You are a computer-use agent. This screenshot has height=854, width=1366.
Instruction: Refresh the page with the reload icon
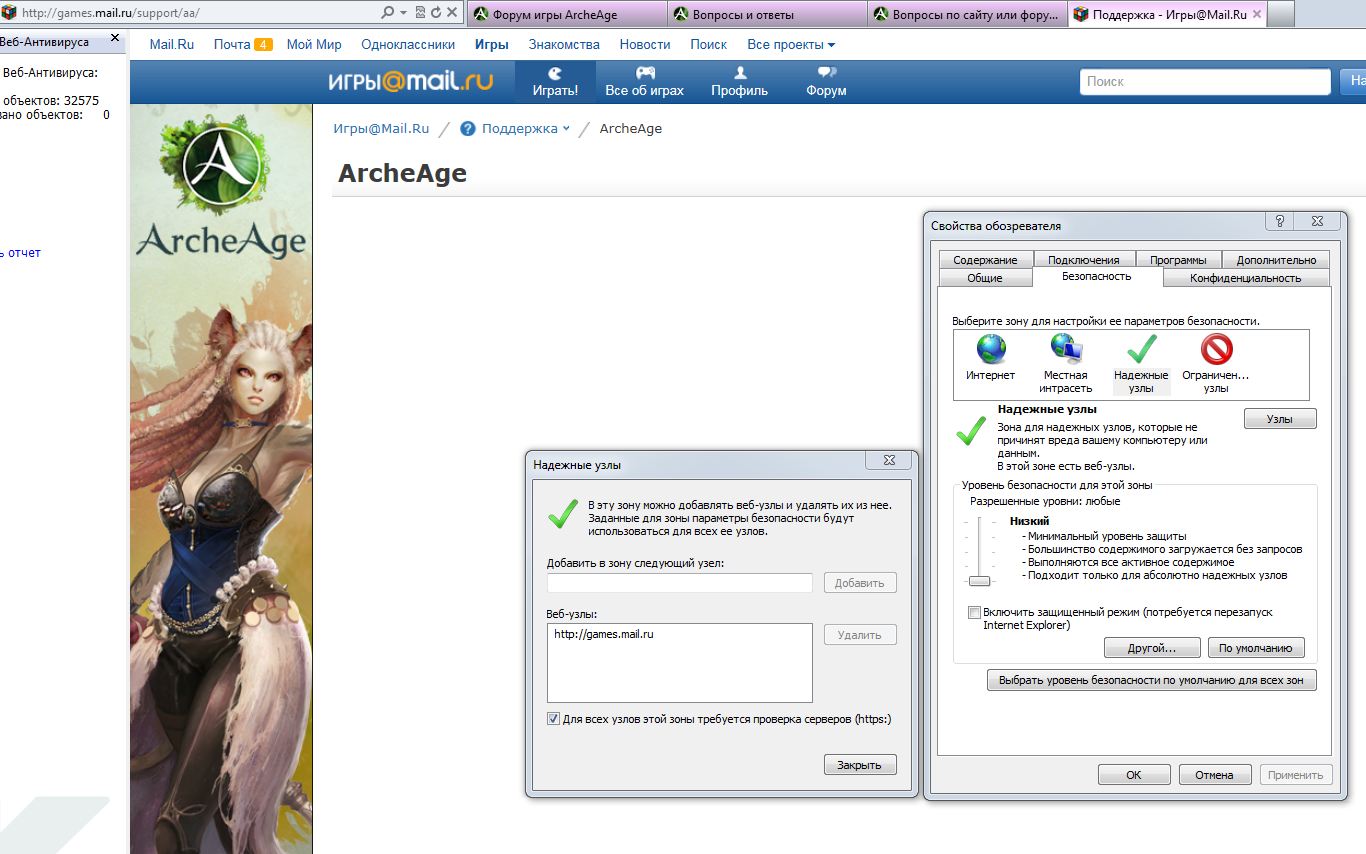pyautogui.click(x=436, y=13)
